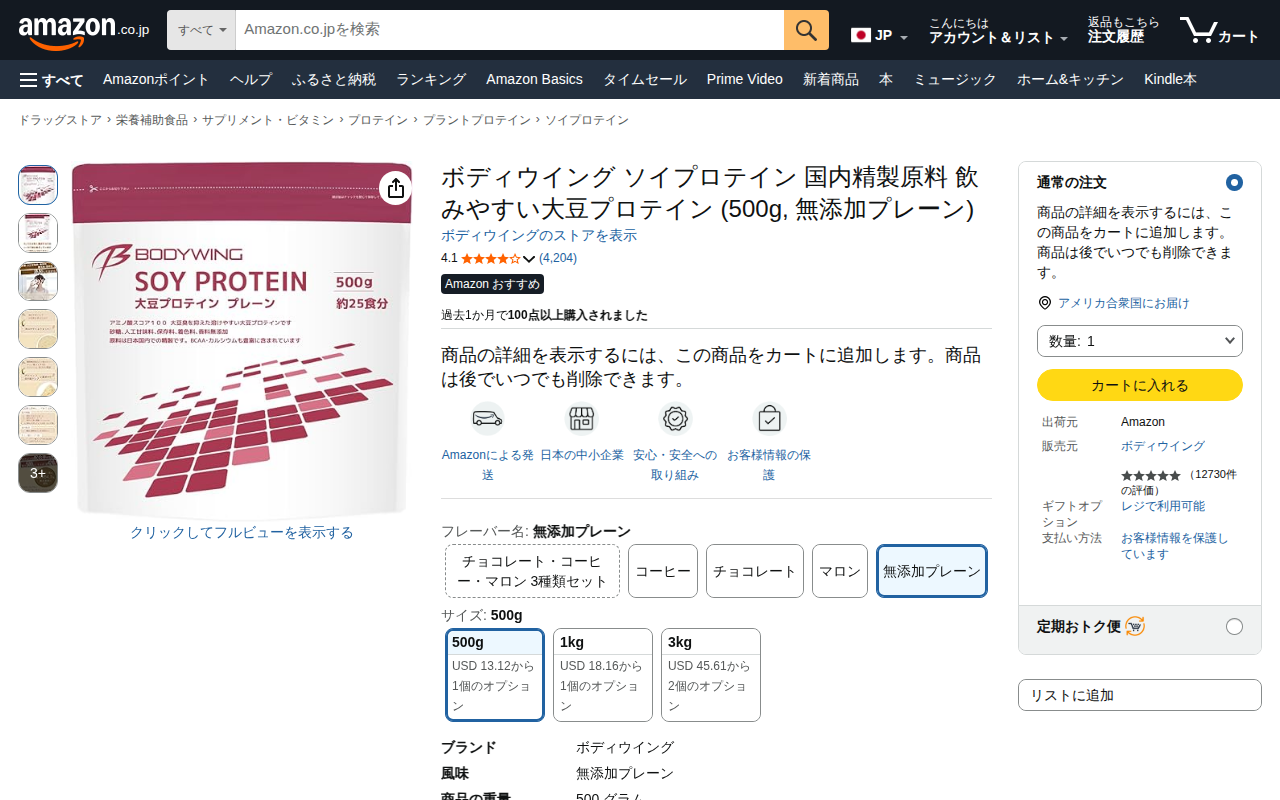Click the ドラッグストア breadcrumb

(x=60, y=120)
